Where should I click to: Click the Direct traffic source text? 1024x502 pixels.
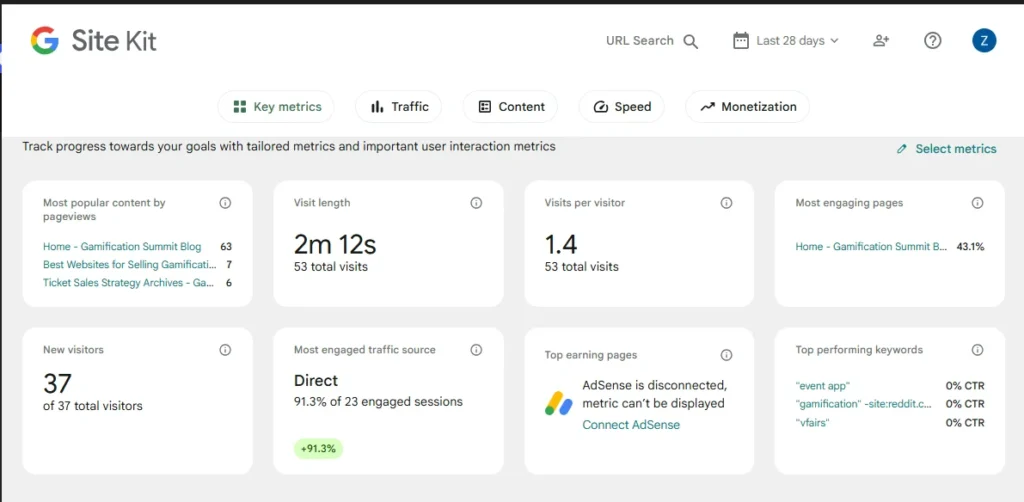point(316,381)
